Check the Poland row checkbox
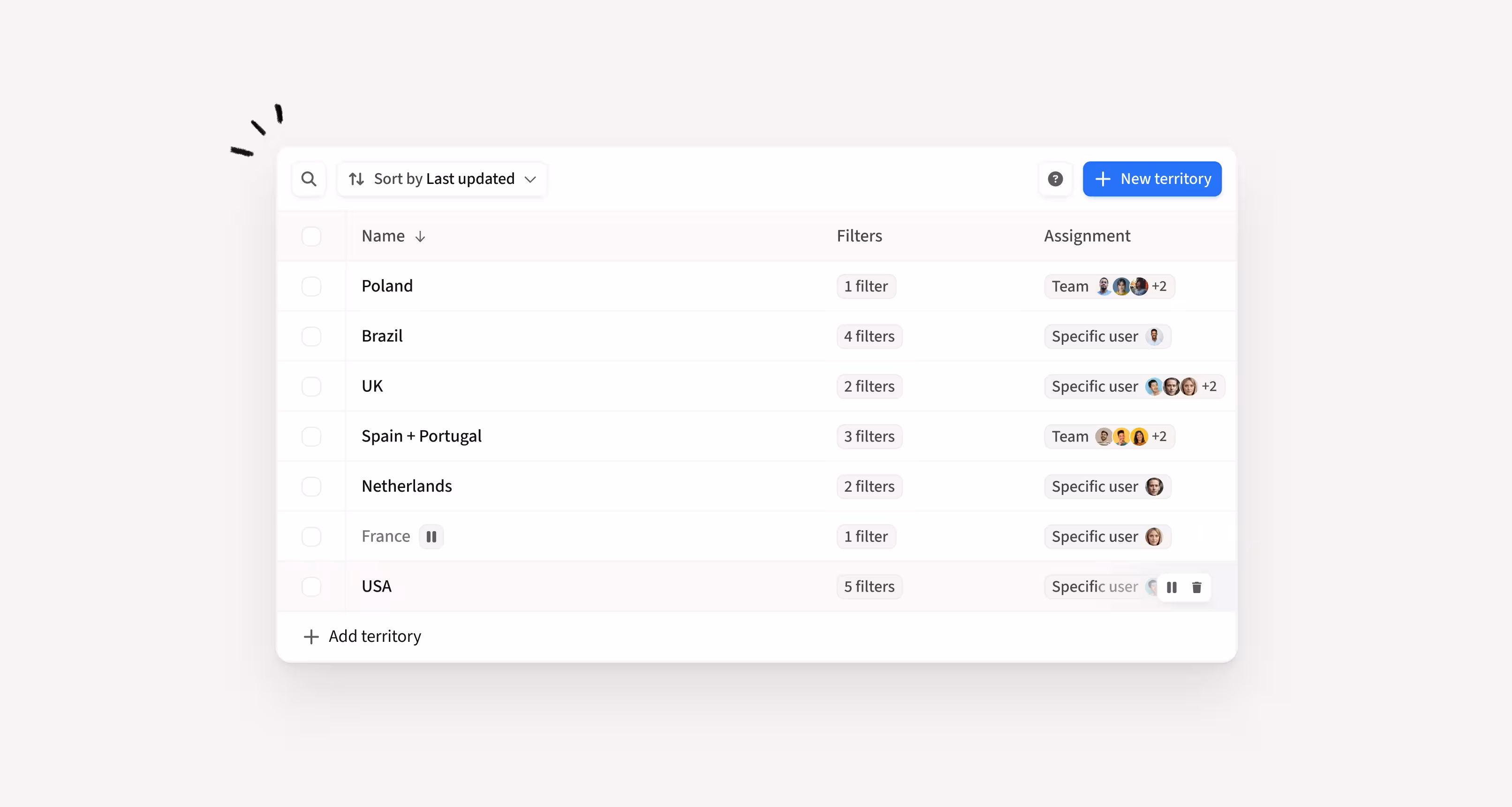The image size is (1512, 807). pos(311,286)
